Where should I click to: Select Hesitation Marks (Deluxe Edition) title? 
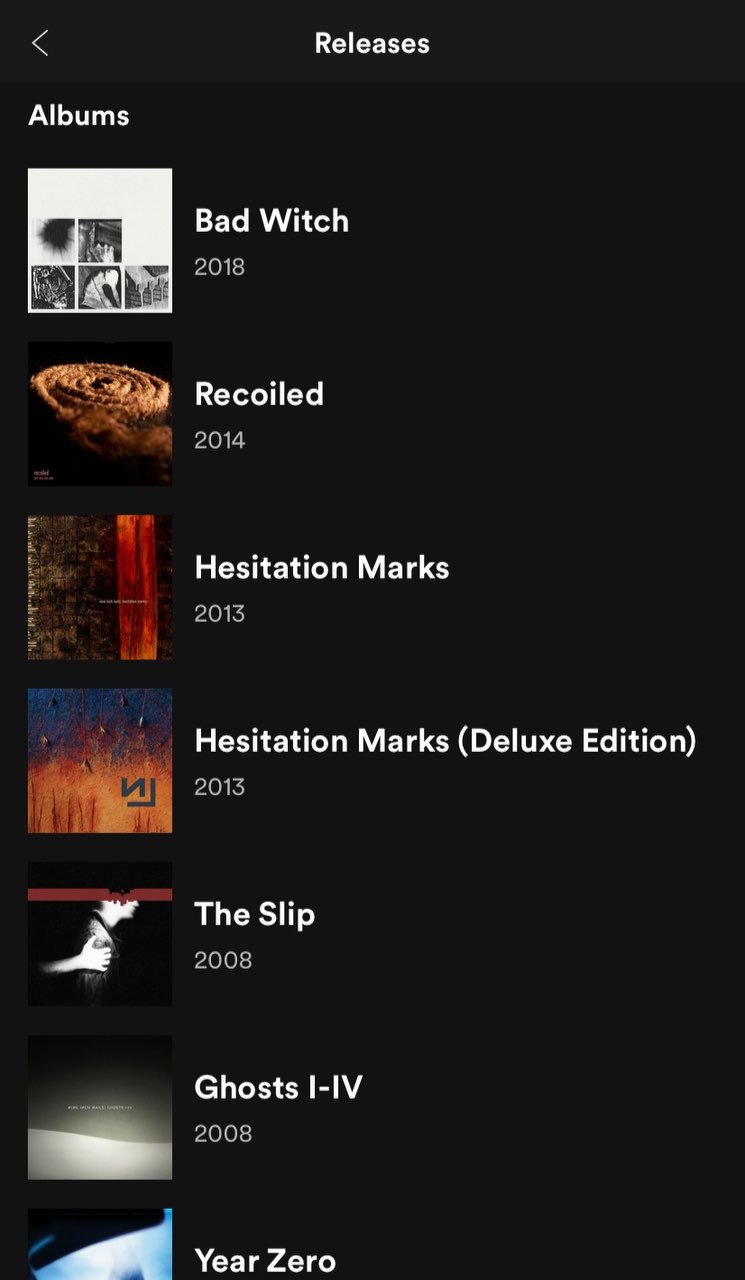[445, 740]
